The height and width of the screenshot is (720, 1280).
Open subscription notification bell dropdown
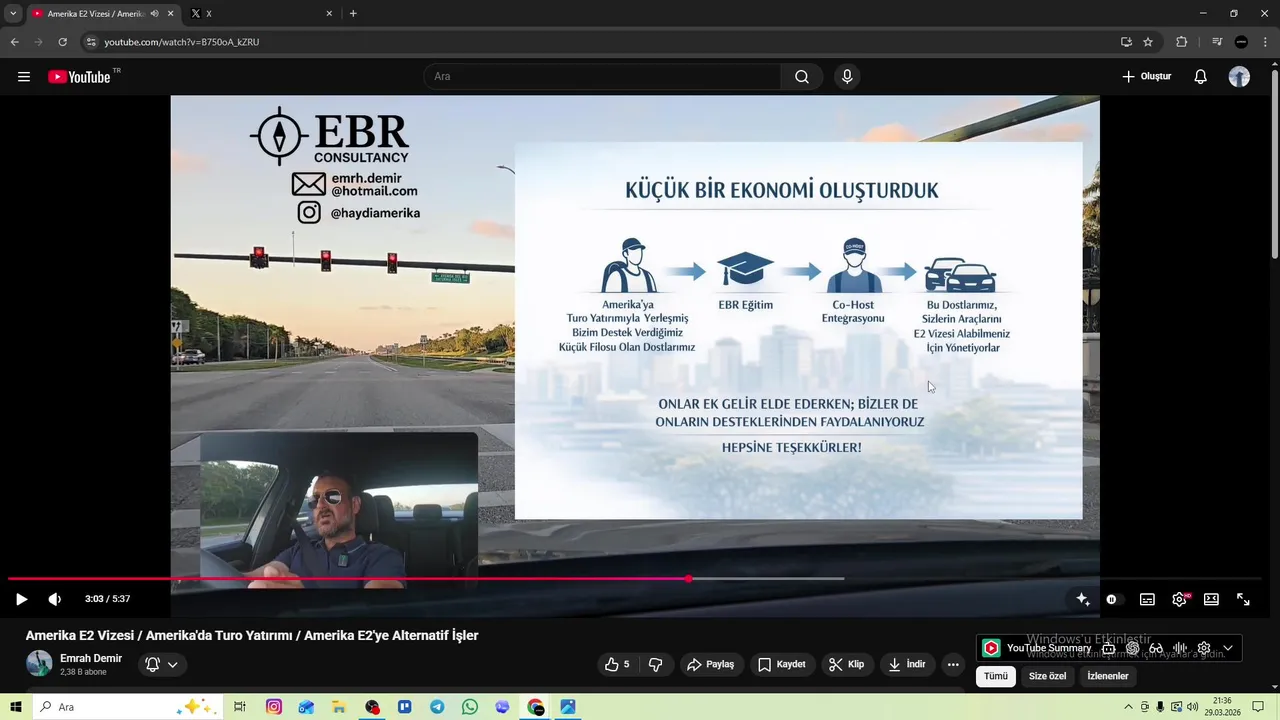162,664
